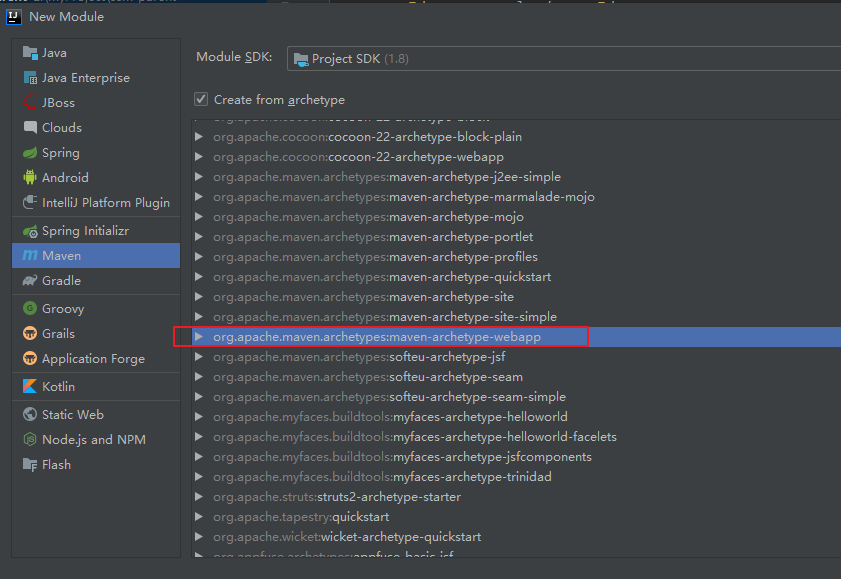Click the Clouds icon
841x579 pixels.
point(30,128)
